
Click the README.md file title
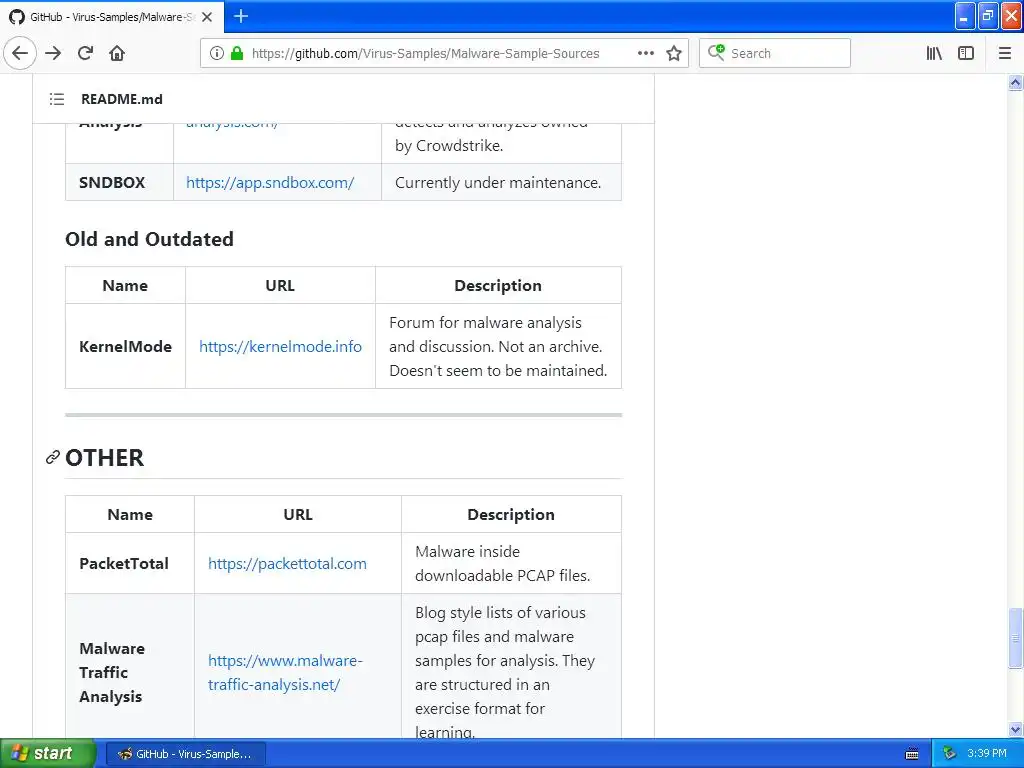[121, 99]
